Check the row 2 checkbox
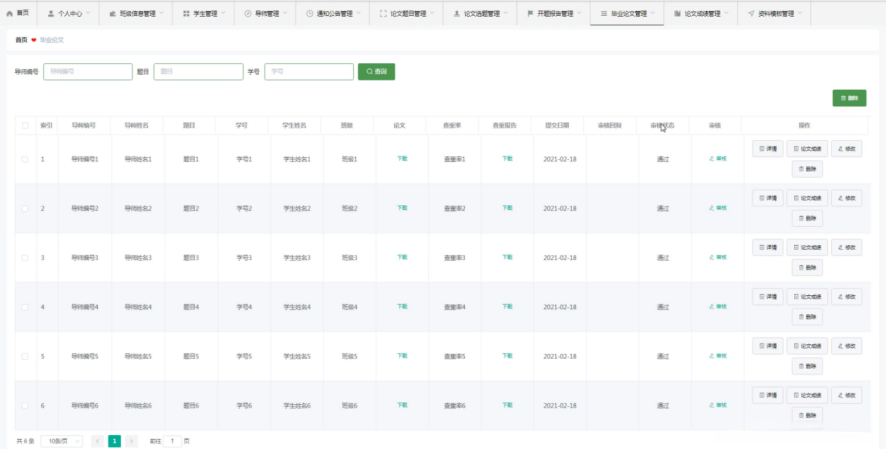 click(25, 209)
